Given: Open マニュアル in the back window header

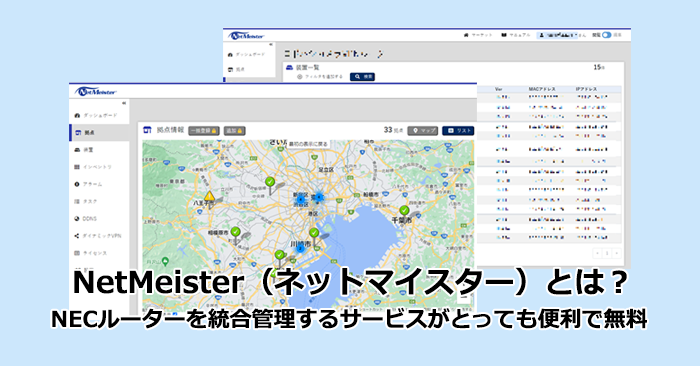Looking at the screenshot, I should tap(516, 35).
